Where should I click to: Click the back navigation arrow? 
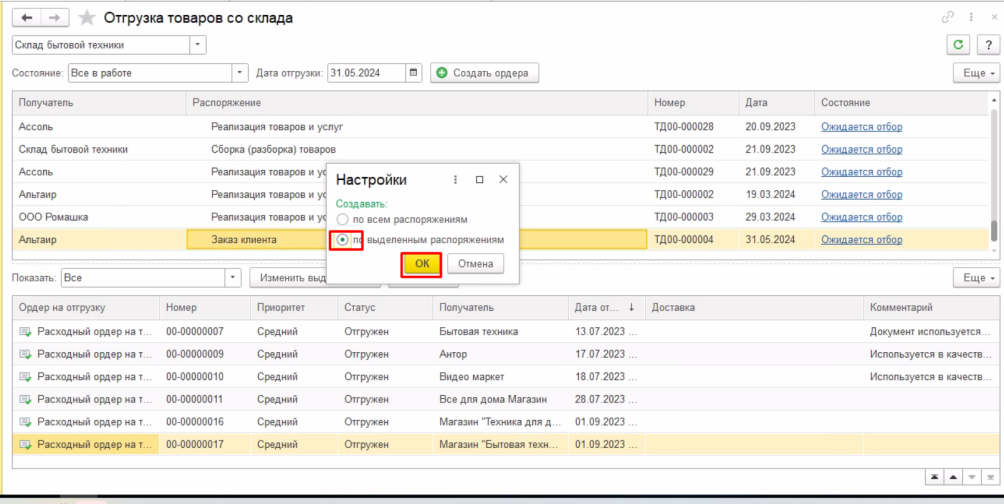pos(26,18)
